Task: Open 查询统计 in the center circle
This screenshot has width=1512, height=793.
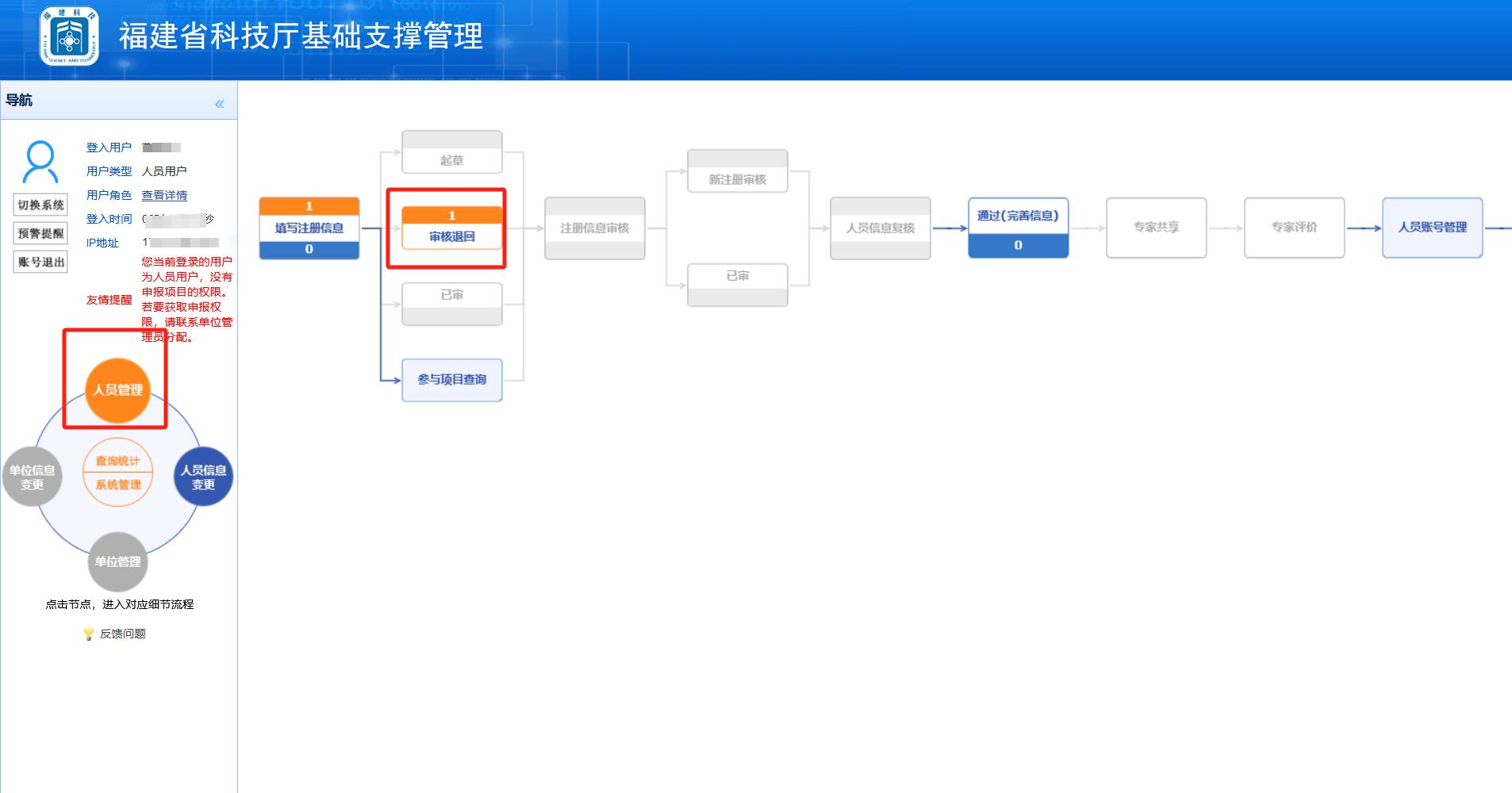Action: (118, 461)
